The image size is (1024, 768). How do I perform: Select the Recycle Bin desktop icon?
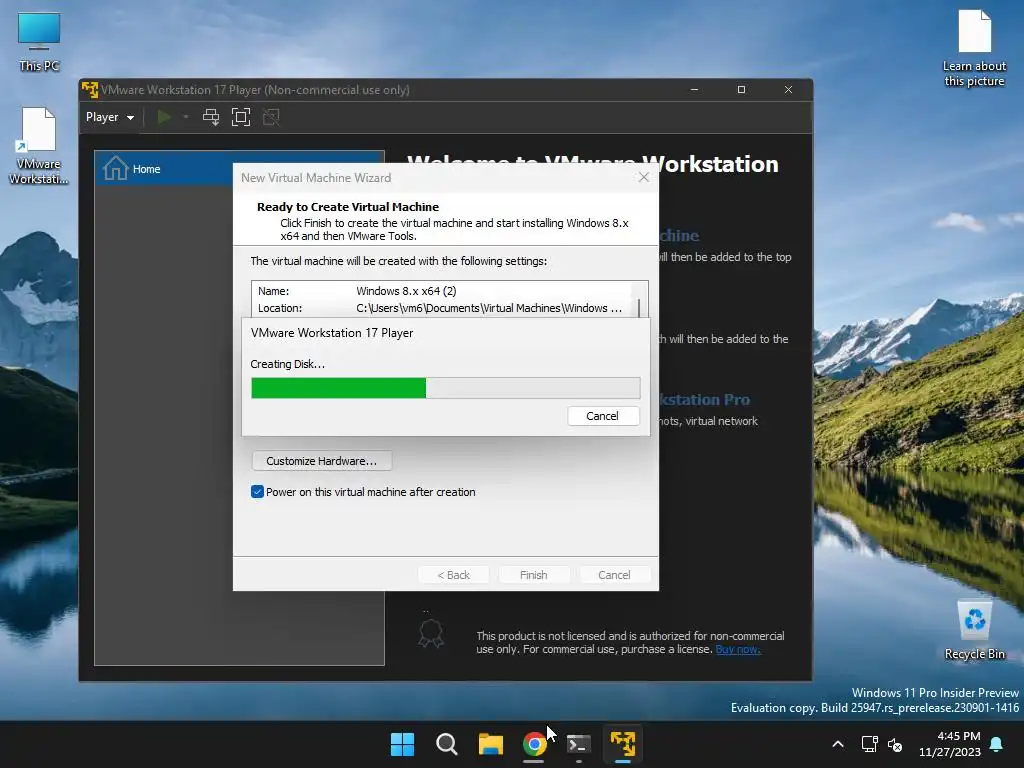(974, 630)
